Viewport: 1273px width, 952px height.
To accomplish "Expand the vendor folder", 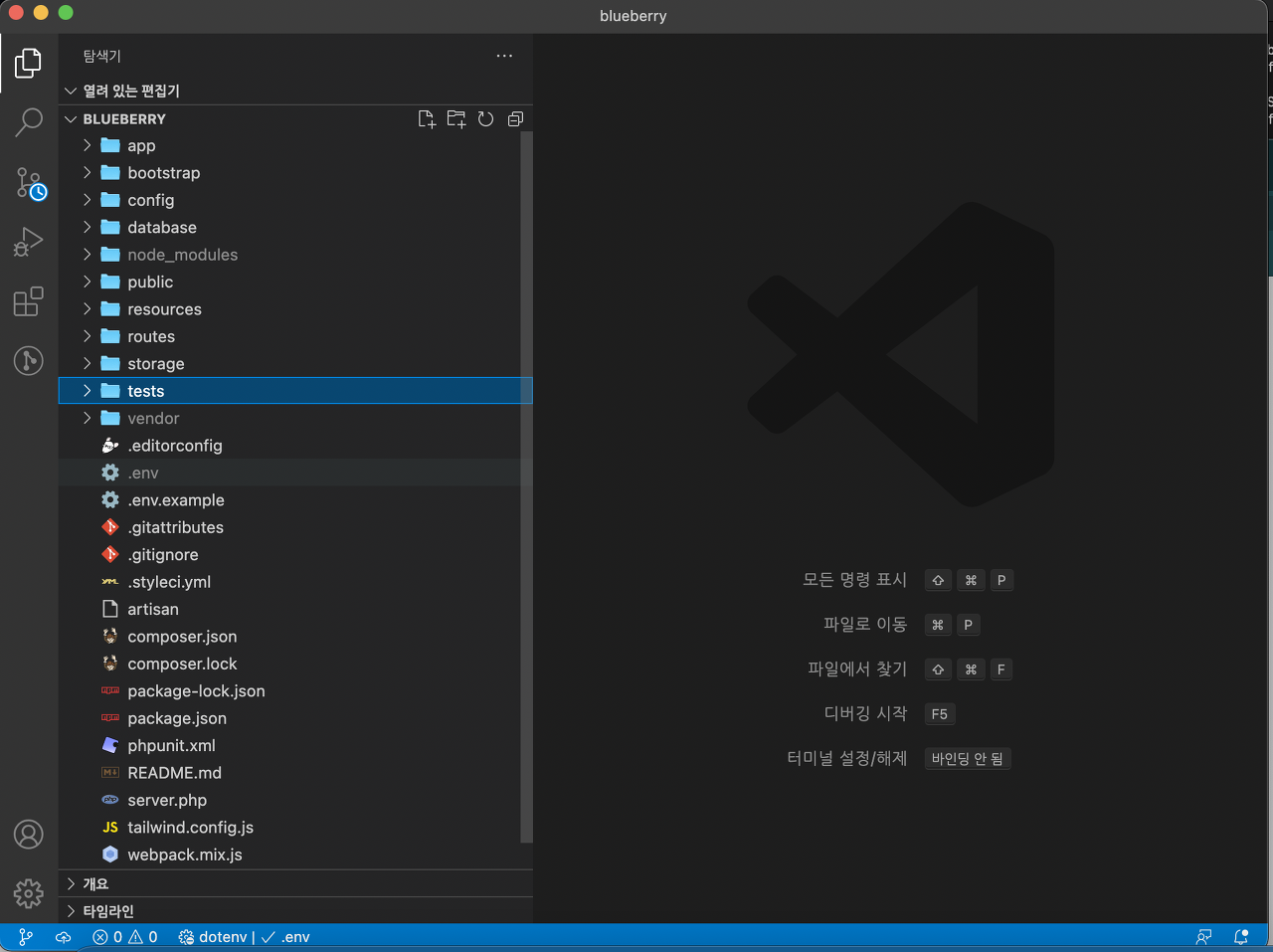I will 295,419.
